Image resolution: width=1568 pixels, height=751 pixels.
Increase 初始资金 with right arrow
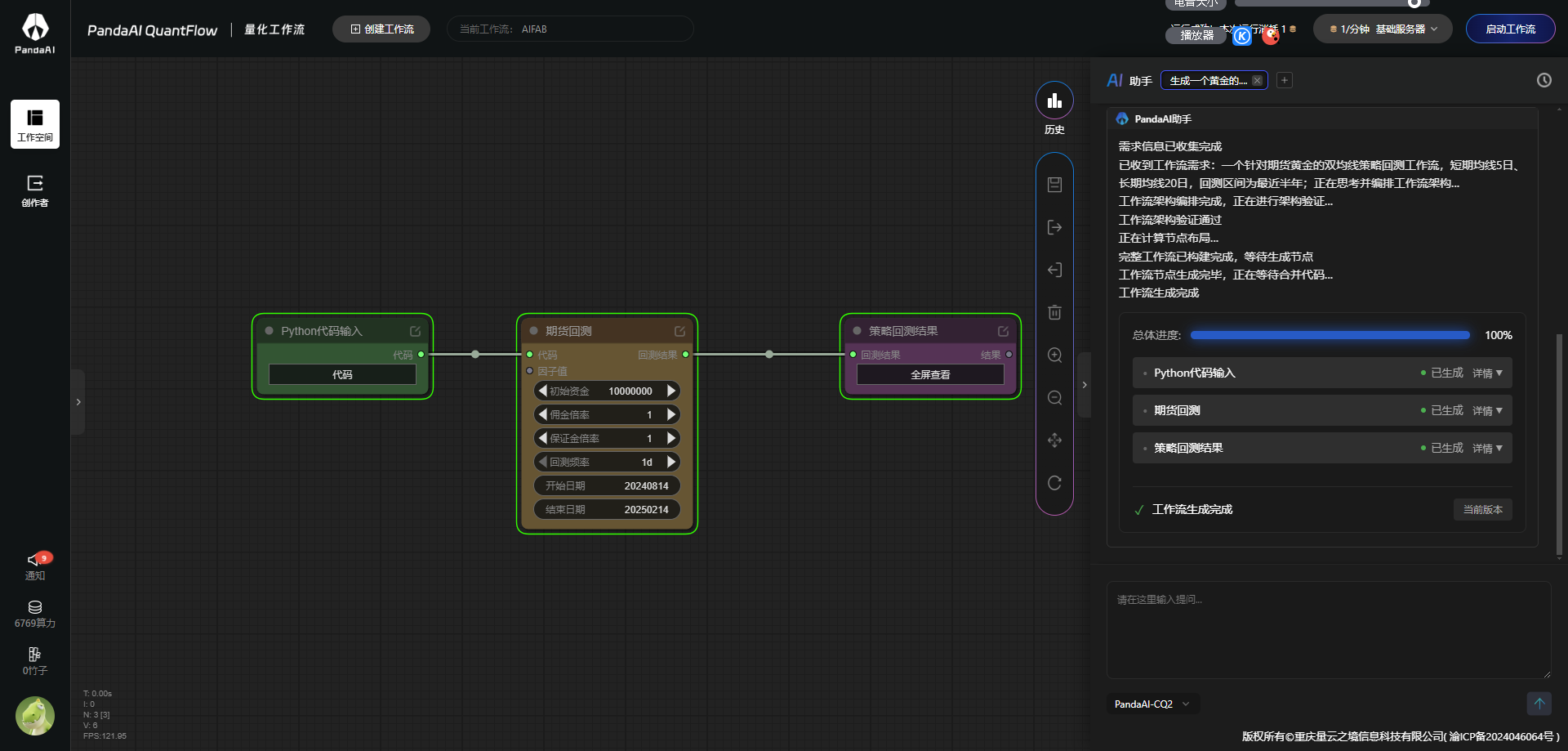coord(671,391)
